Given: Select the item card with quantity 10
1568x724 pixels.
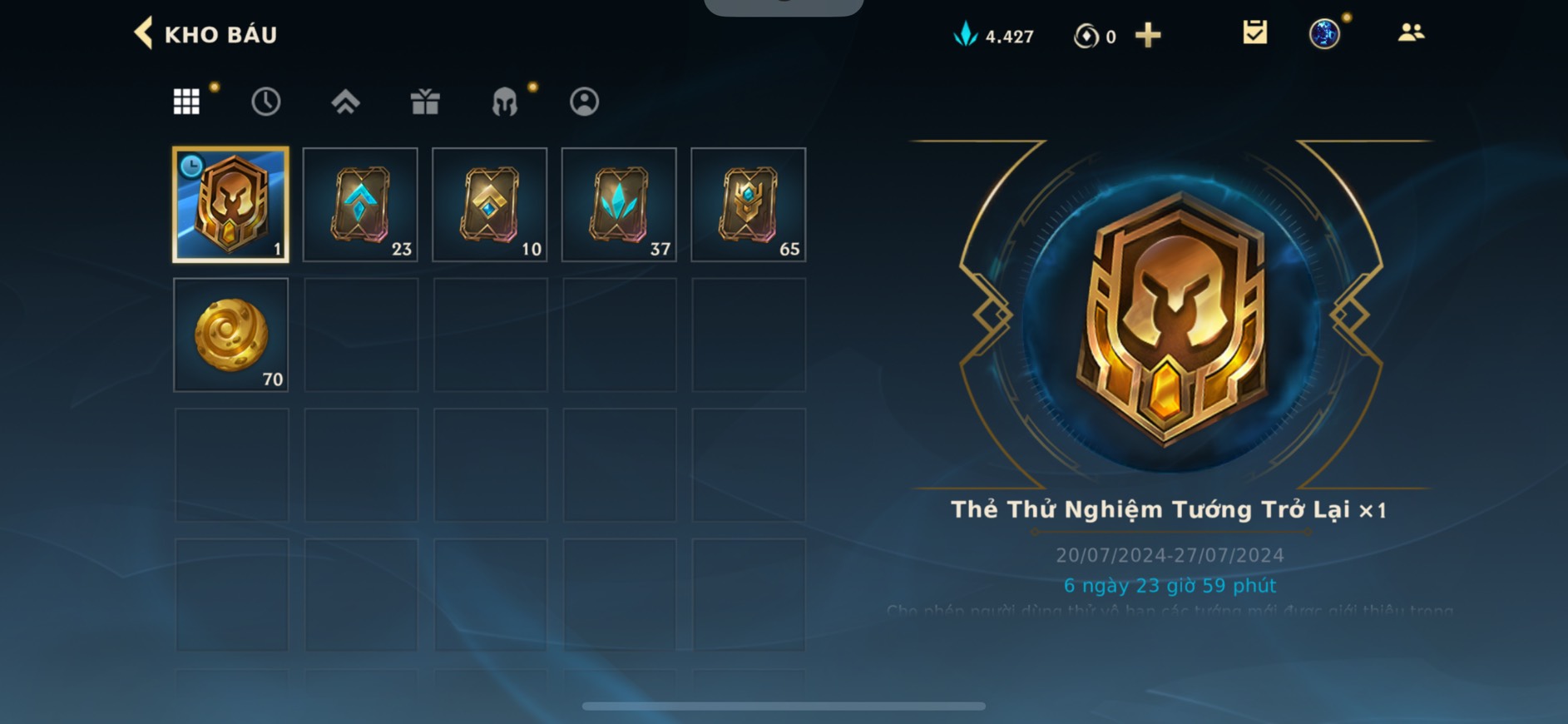Looking at the screenshot, I should [x=490, y=205].
